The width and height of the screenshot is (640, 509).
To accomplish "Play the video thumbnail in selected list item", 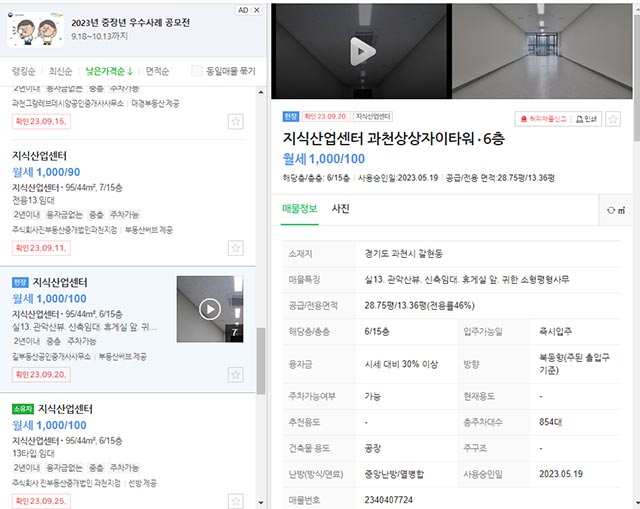I will [210, 309].
